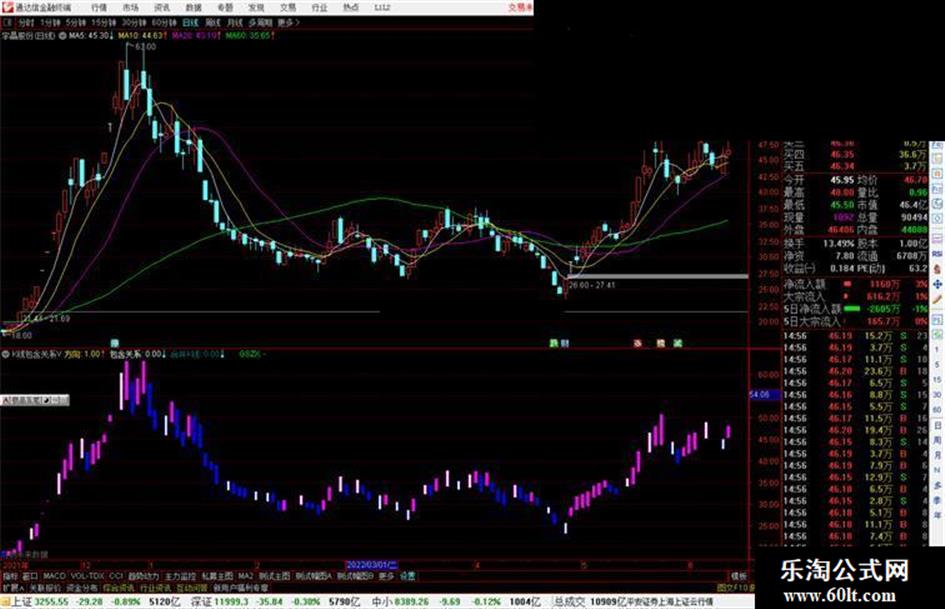Open the 发现 menu
945x609 pixels.
(256, 7)
